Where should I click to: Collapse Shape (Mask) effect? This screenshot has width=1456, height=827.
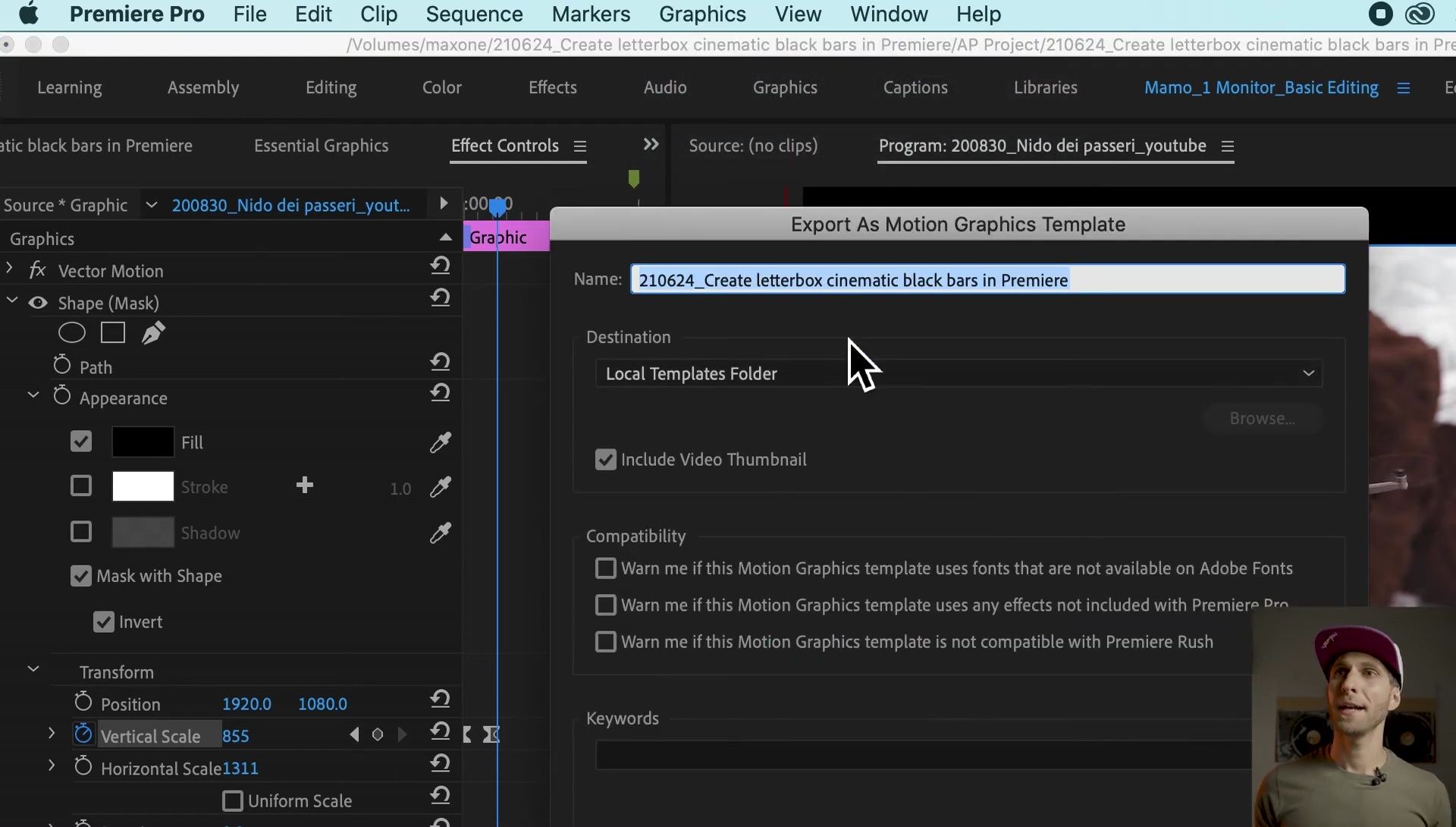point(12,300)
